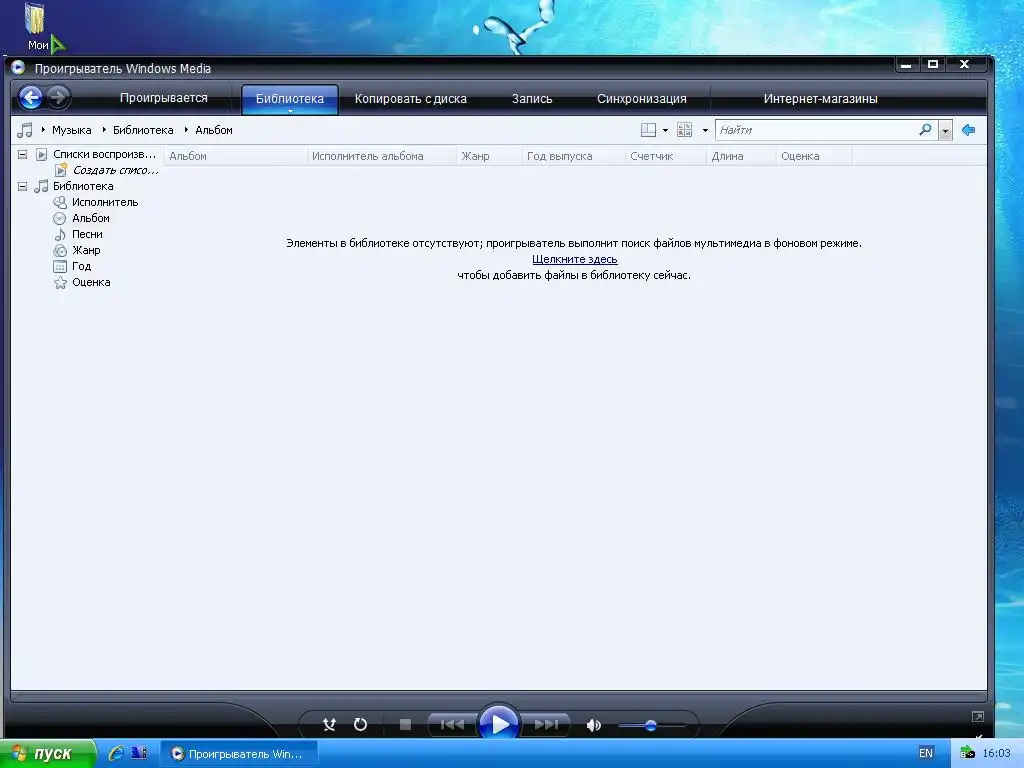Sort by the Год выпуска column header
This screenshot has width=1024, height=768.
573,156
